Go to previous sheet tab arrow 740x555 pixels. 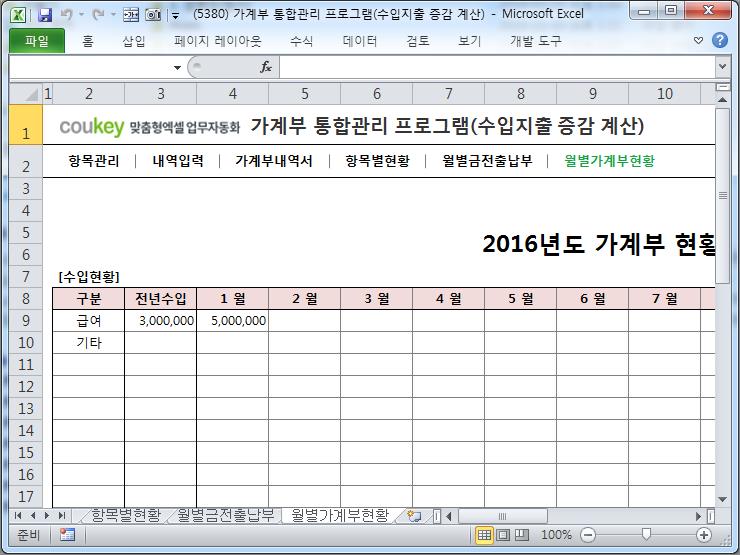pyautogui.click(x=33, y=515)
